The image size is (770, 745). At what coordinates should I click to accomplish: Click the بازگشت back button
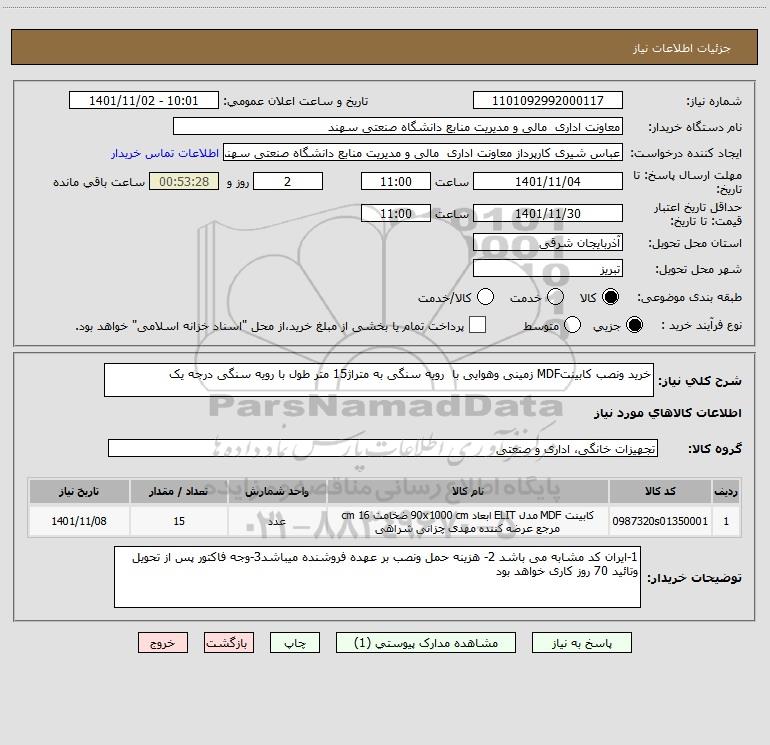(229, 643)
